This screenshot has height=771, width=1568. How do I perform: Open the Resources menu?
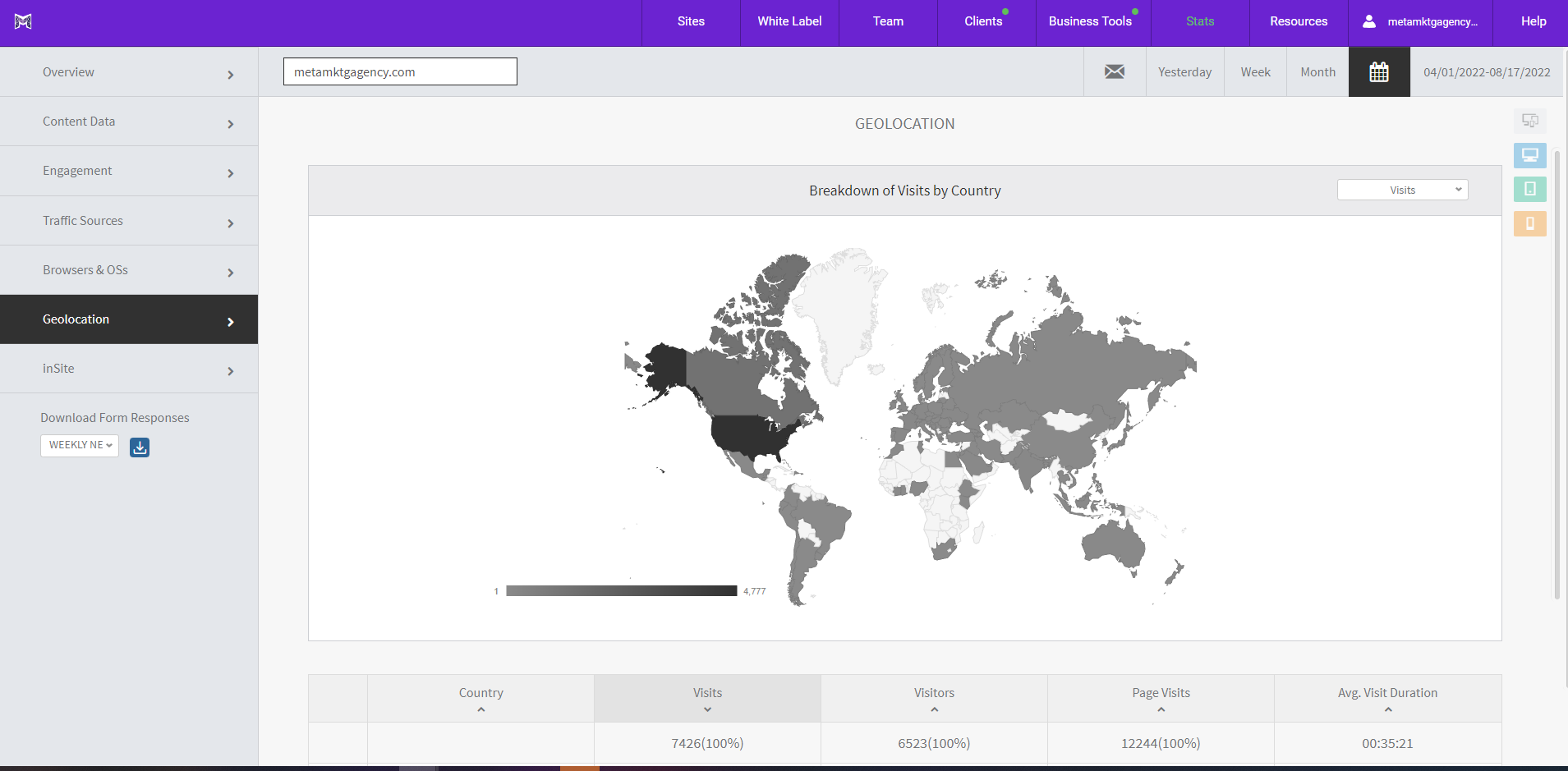click(x=1299, y=21)
